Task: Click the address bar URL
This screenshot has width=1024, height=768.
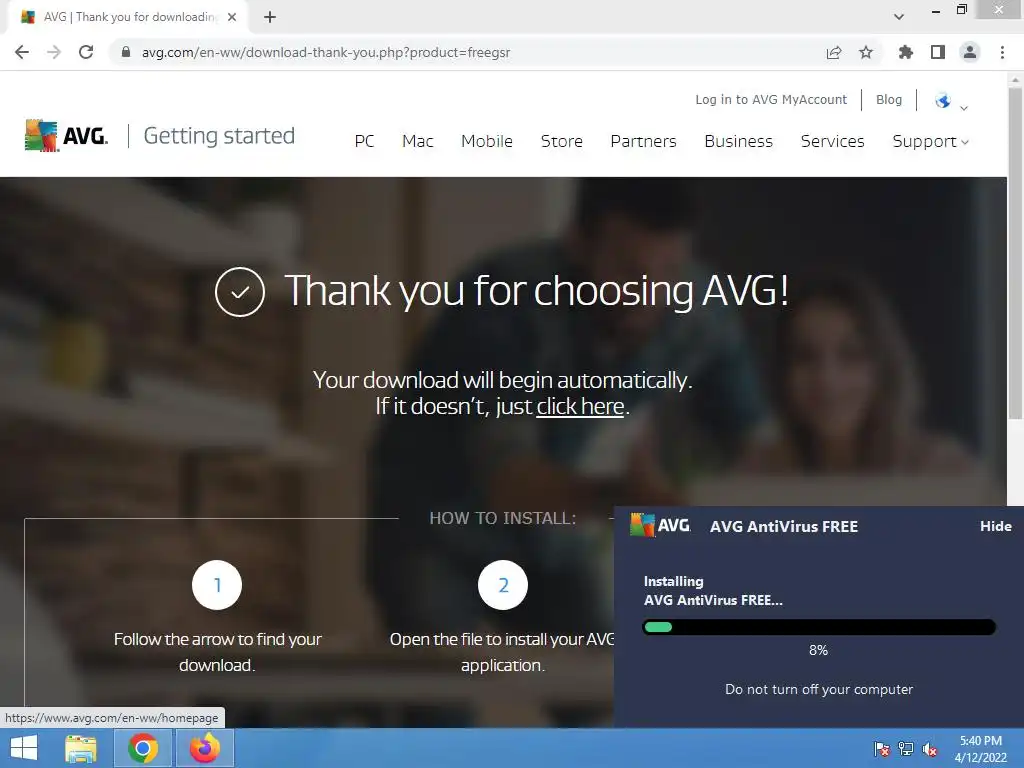Action: point(325,52)
